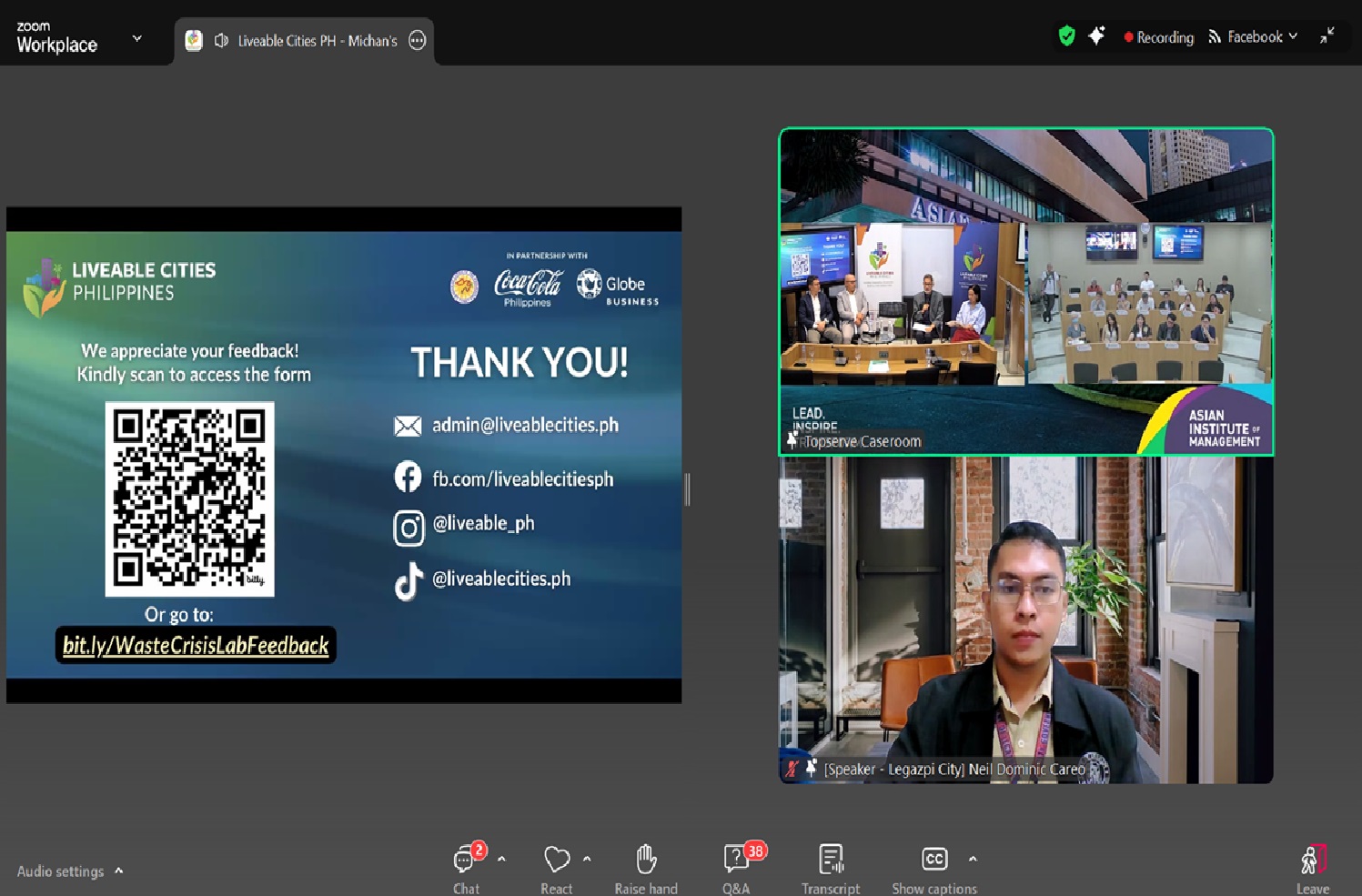
Task: Click the Liveable Cities Philippines logo
Action: click(x=120, y=285)
